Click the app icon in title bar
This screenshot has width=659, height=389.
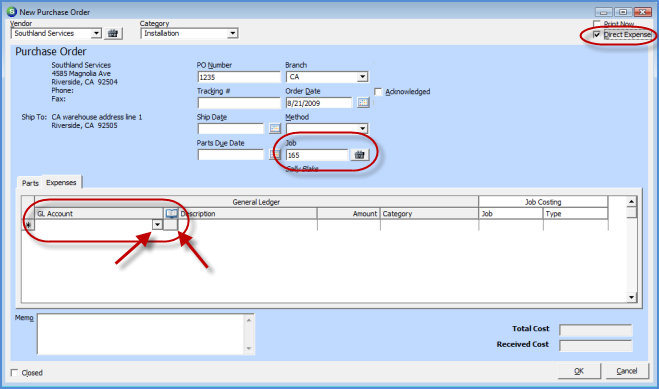coord(12,12)
